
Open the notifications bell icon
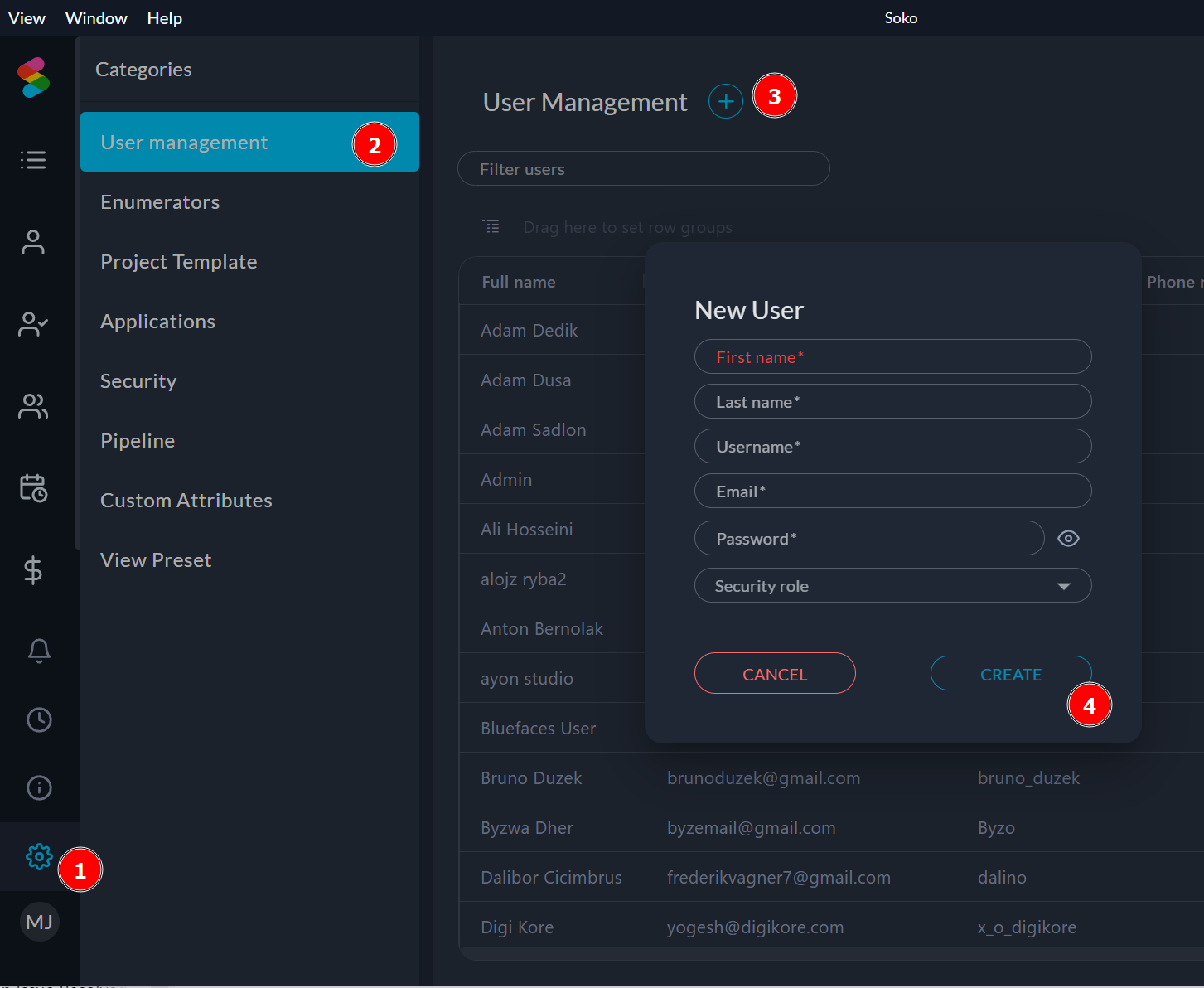point(39,651)
